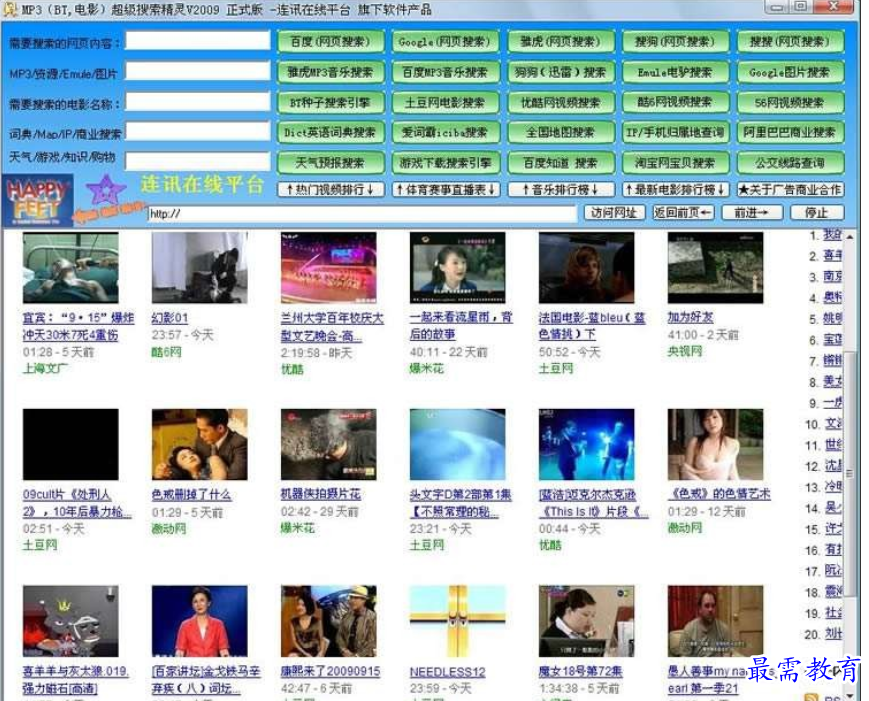Focus the 天气/游戏/知识/购物 input field
Screen dimensions: 869x701
coord(198,161)
